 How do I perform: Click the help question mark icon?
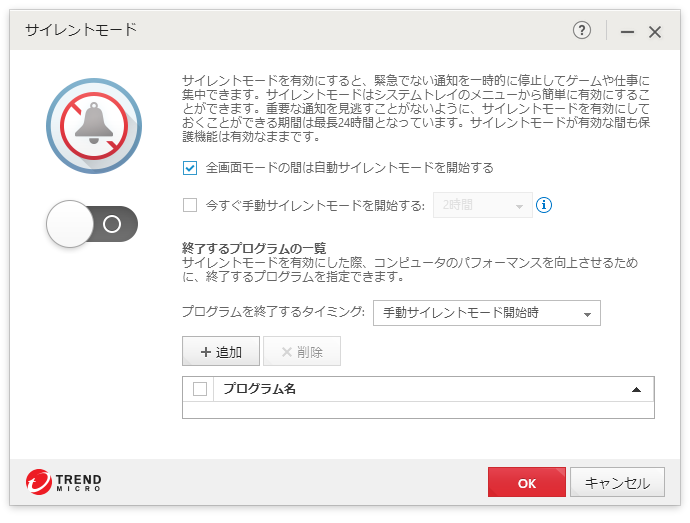point(582,31)
